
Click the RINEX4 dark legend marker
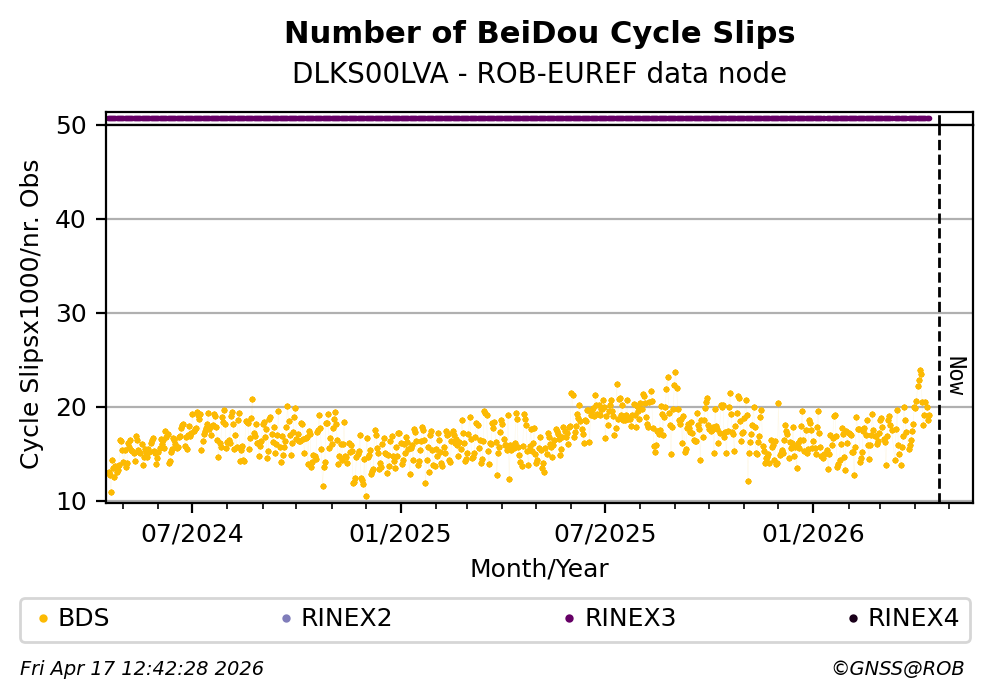click(x=853, y=619)
